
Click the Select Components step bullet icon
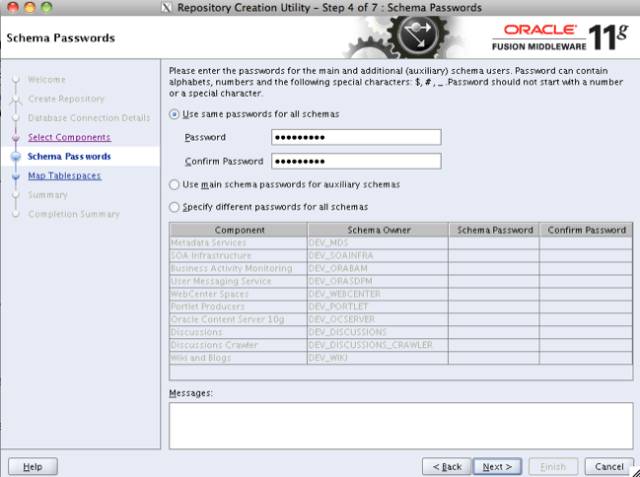coord(15,137)
